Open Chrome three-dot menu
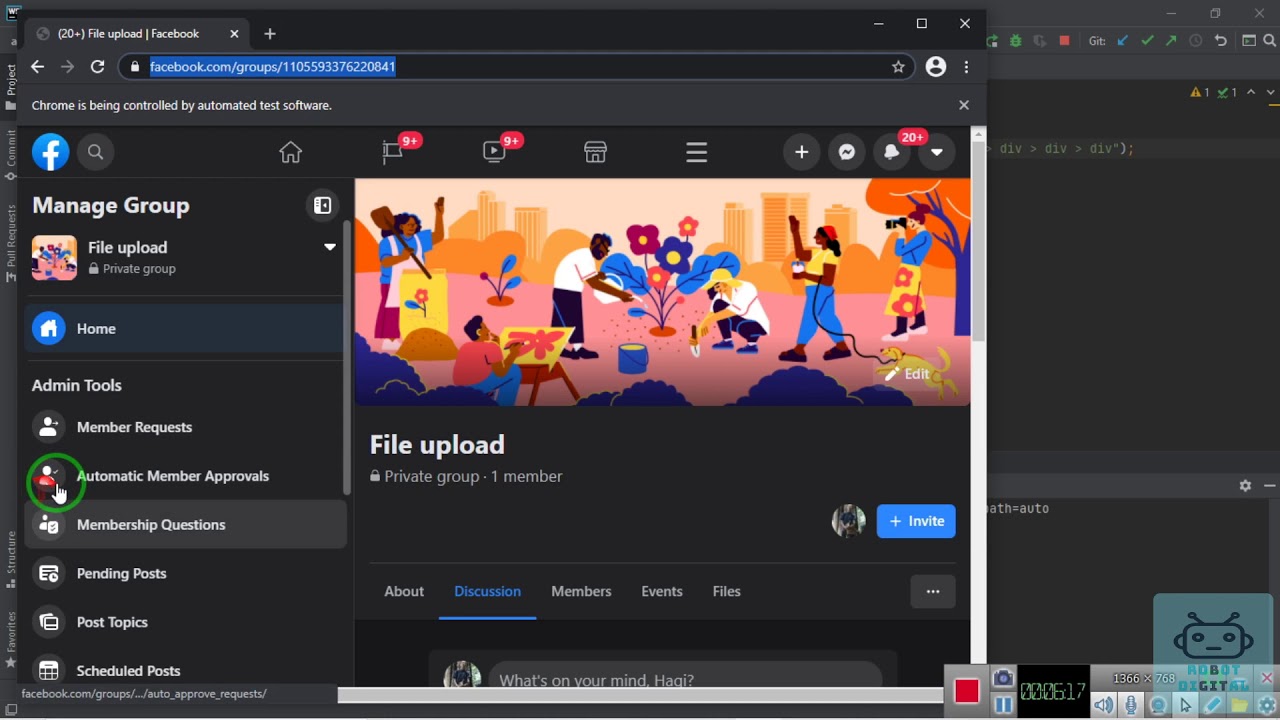This screenshot has width=1280, height=720. coord(966,66)
